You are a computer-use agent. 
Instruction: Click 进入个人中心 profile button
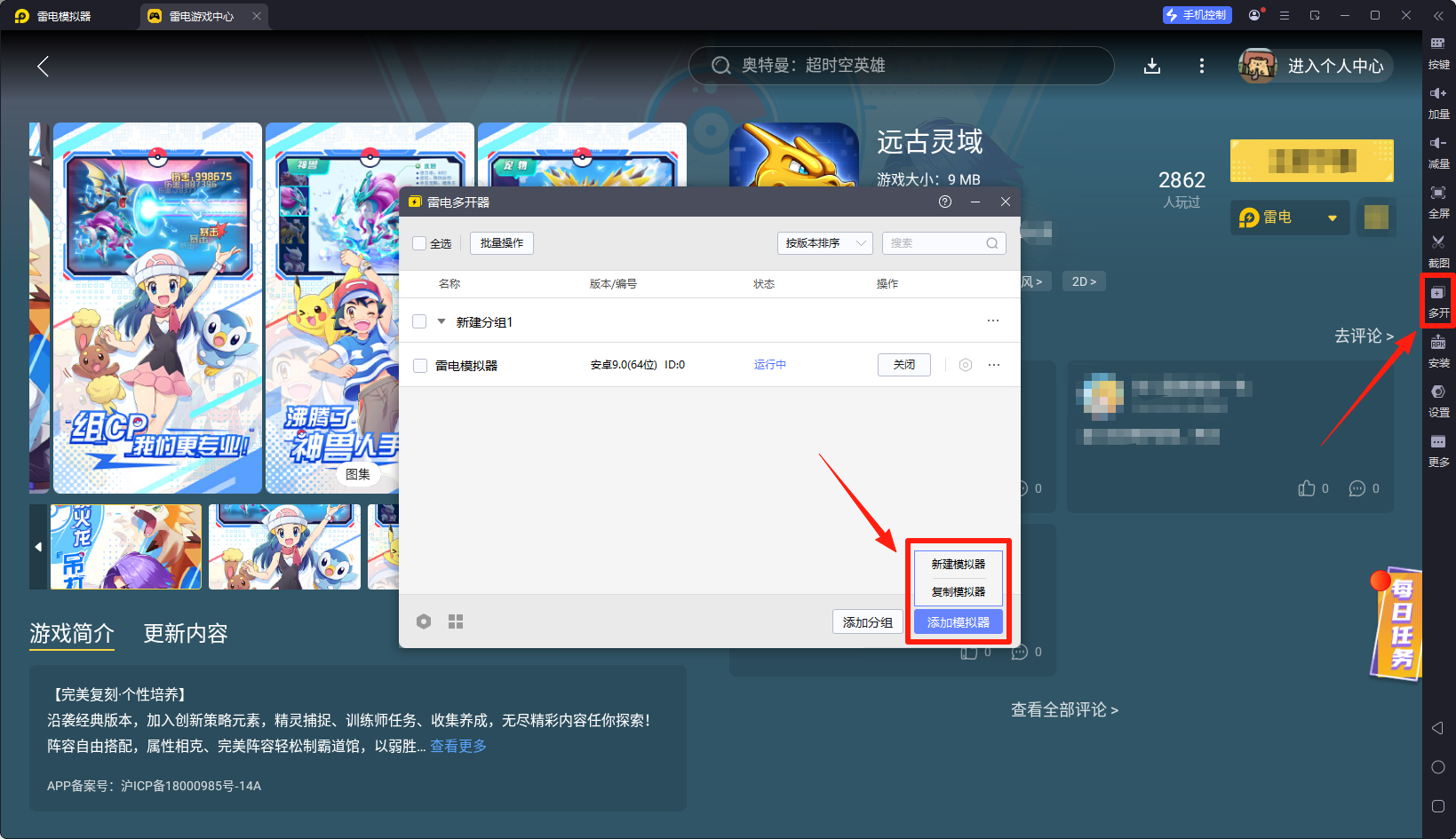click(x=1317, y=66)
